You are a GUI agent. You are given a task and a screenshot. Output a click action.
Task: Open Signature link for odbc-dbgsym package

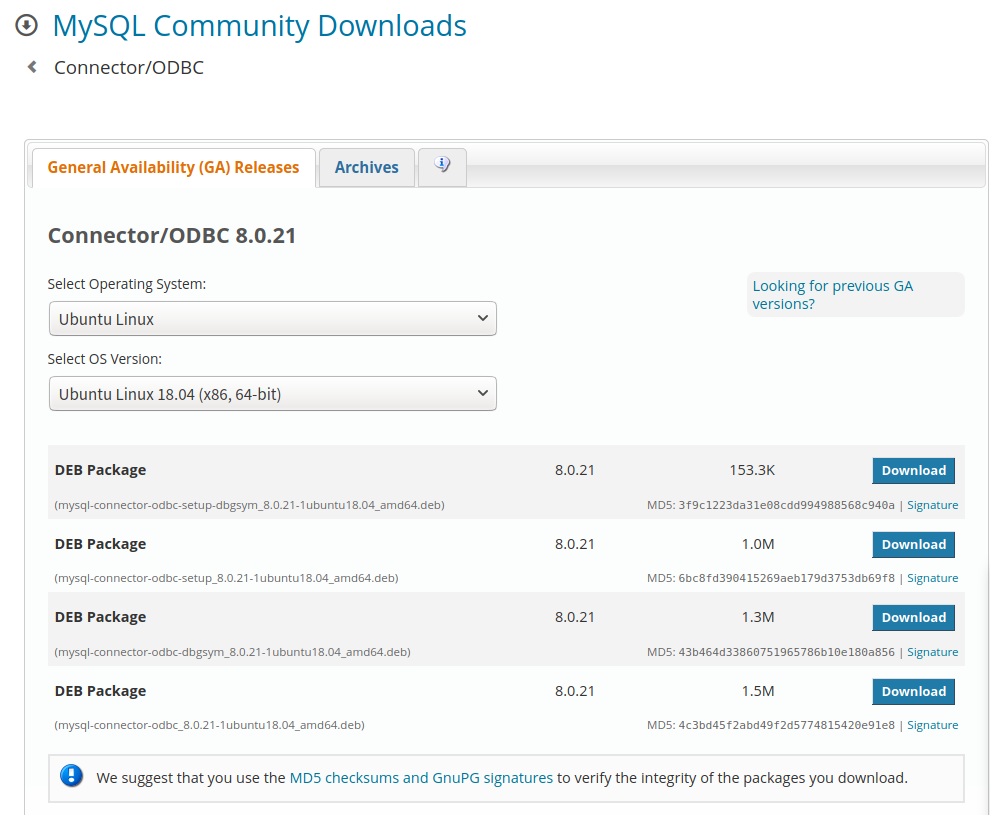pyautogui.click(x=933, y=652)
